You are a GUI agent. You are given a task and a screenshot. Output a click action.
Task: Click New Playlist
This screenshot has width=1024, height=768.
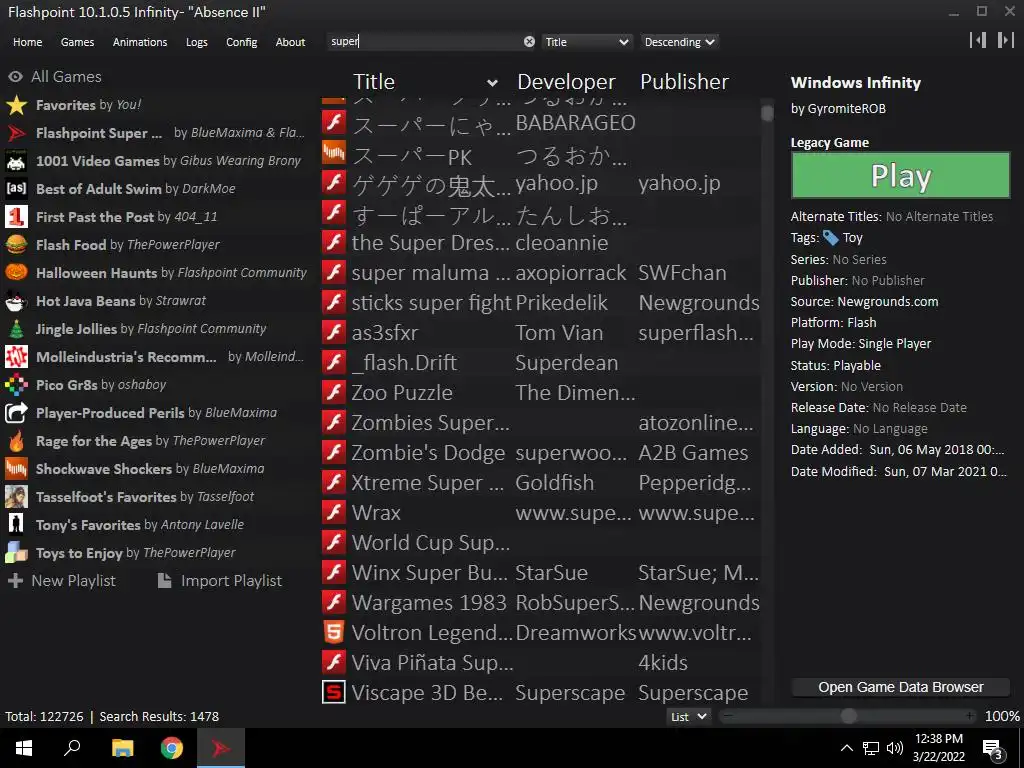tap(63, 581)
